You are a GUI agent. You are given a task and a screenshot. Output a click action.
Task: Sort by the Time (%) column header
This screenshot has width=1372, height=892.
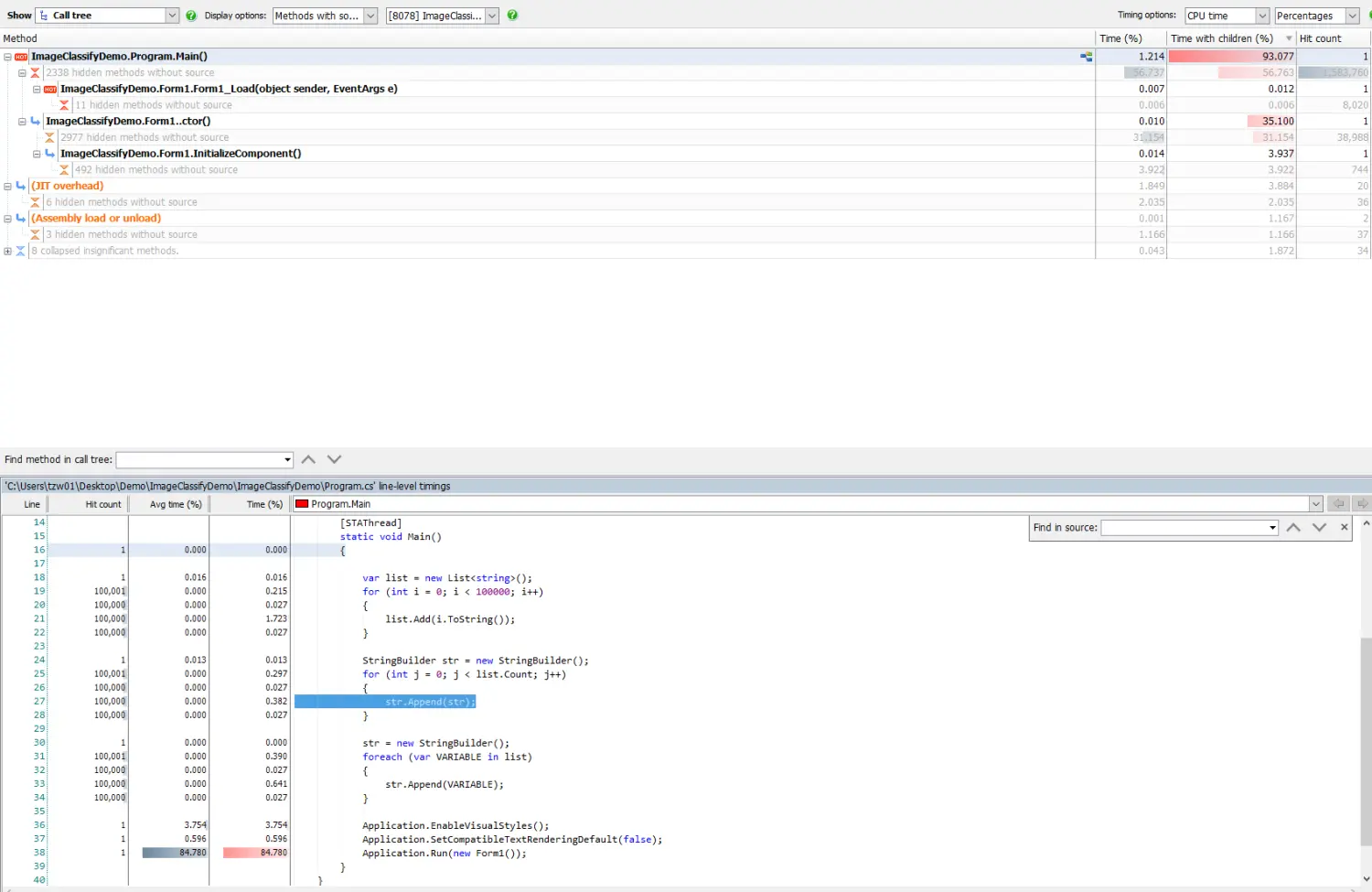(x=1131, y=38)
